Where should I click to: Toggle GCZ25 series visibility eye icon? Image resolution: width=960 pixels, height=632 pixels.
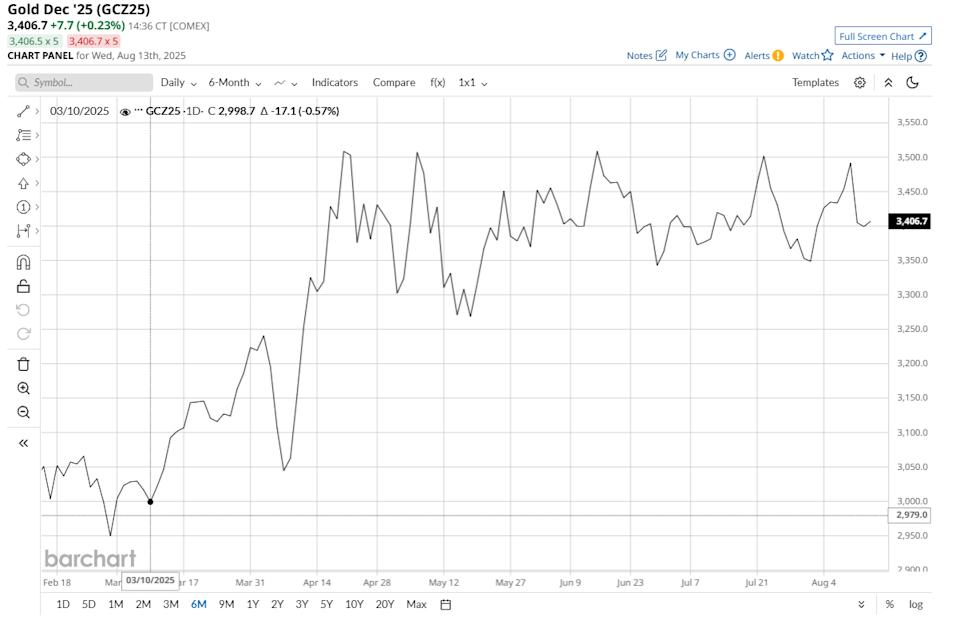coord(125,112)
